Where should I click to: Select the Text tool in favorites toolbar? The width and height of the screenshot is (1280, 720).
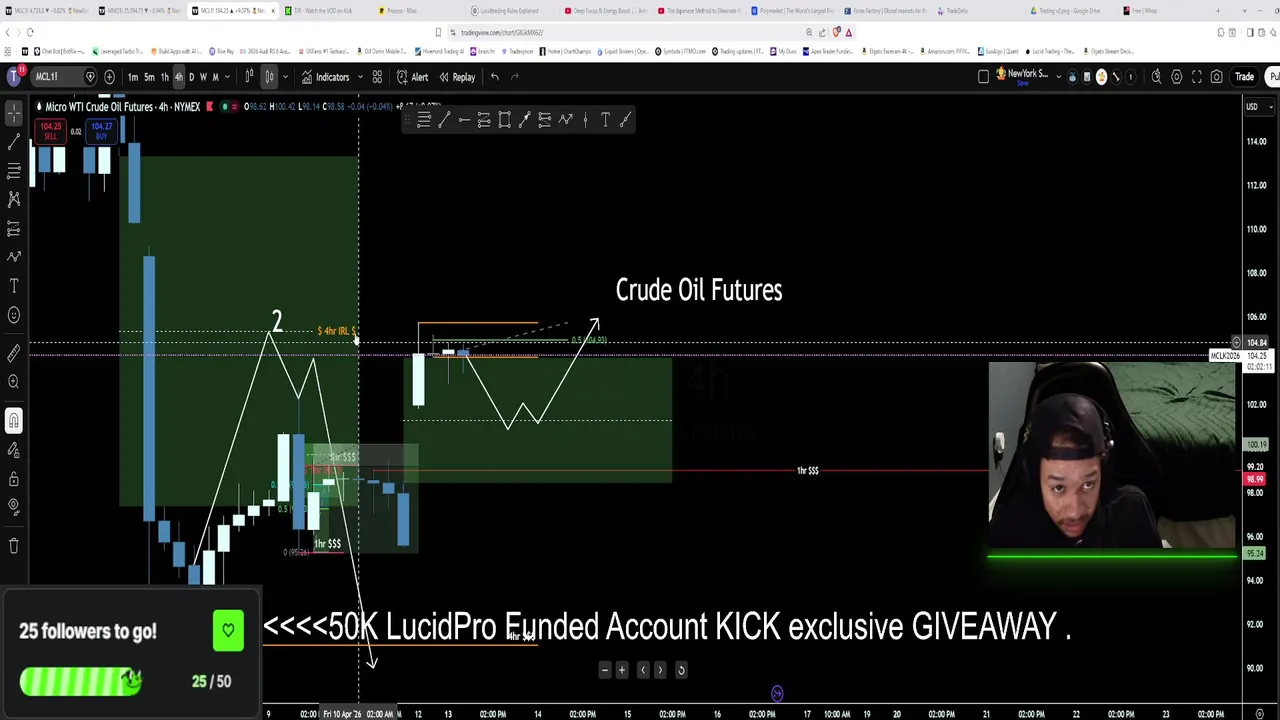tap(605, 120)
